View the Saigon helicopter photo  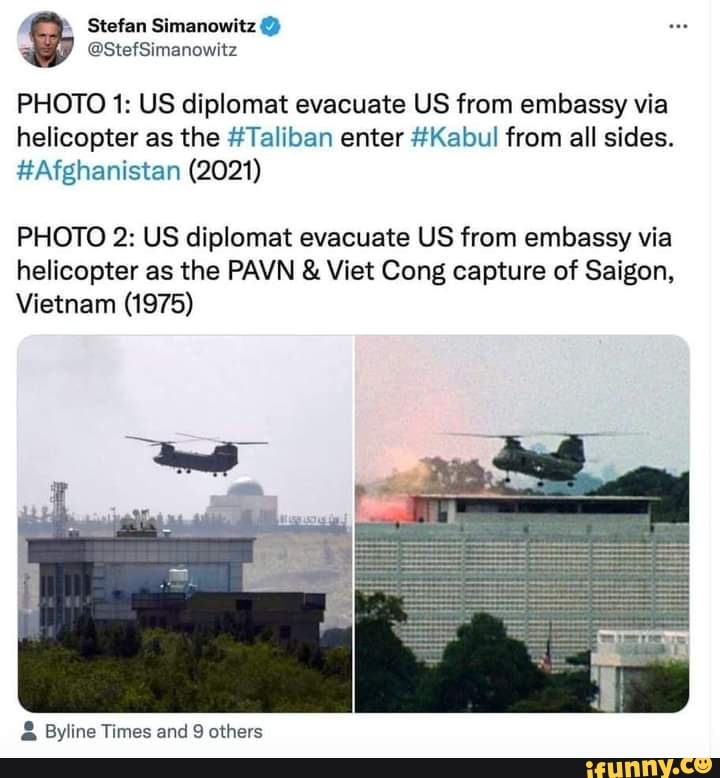click(x=522, y=523)
